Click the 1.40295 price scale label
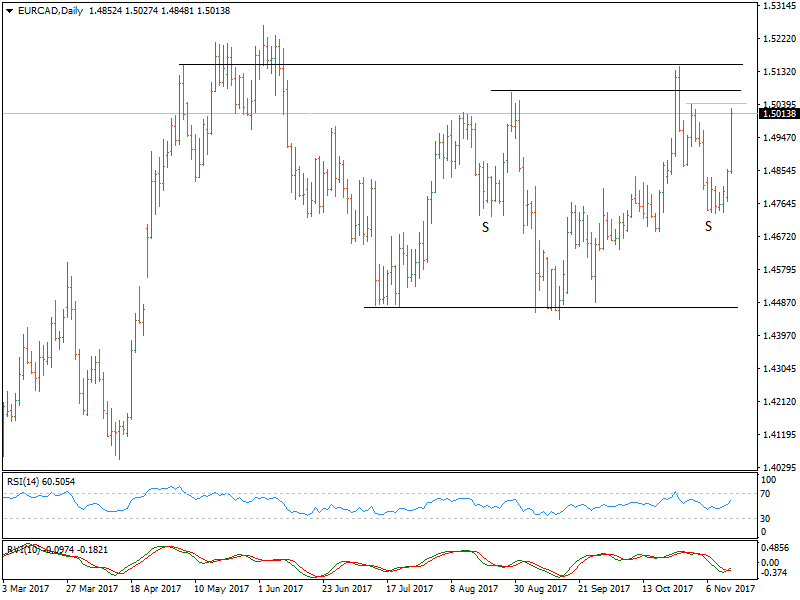800x600 pixels. click(x=777, y=467)
